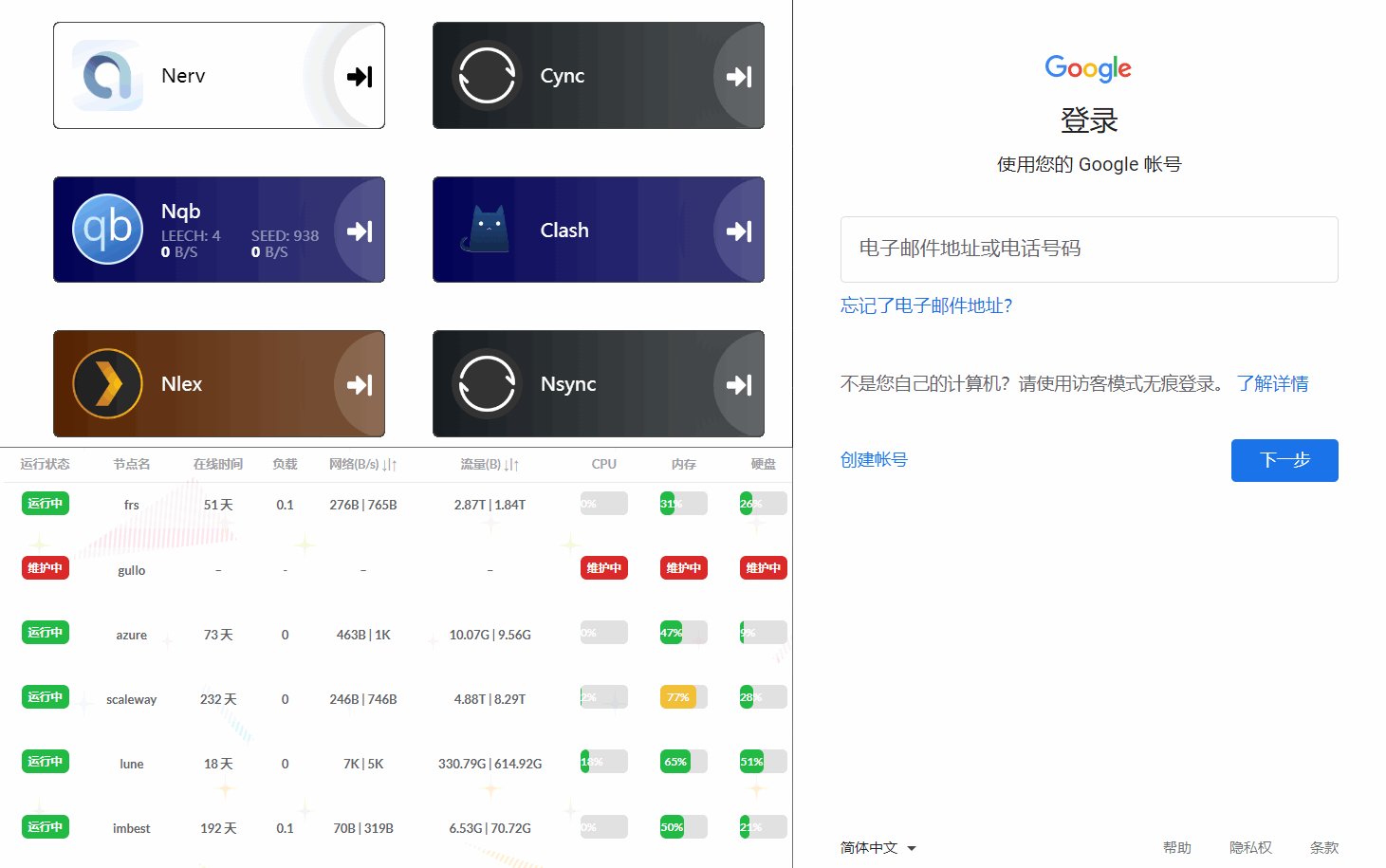
Task: Click the running status badge for azure
Action: (x=46, y=633)
